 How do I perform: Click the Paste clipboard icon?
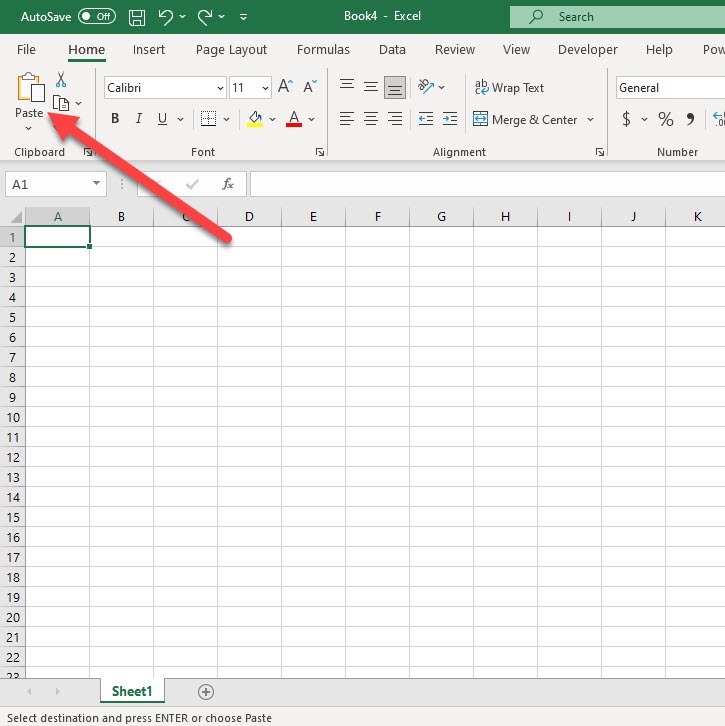point(31,88)
